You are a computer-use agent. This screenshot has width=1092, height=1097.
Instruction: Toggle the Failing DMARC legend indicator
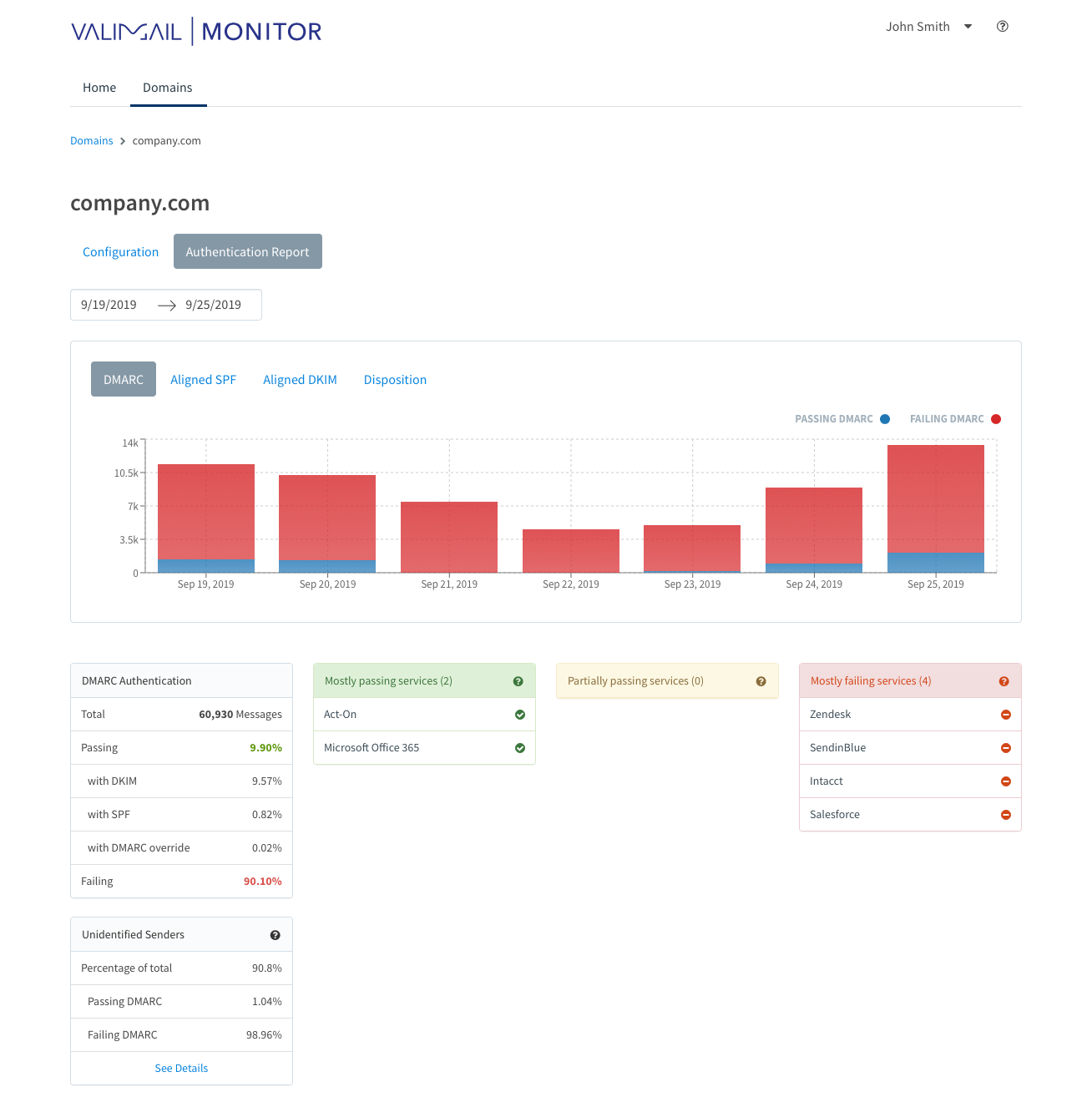pyautogui.click(x=996, y=418)
